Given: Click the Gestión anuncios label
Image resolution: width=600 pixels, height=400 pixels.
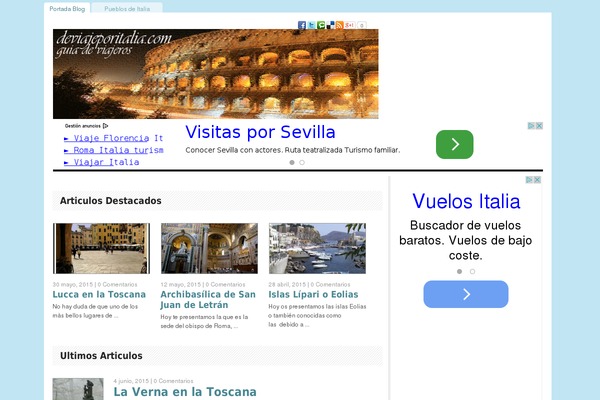Looking at the screenshot, I should pos(83,126).
